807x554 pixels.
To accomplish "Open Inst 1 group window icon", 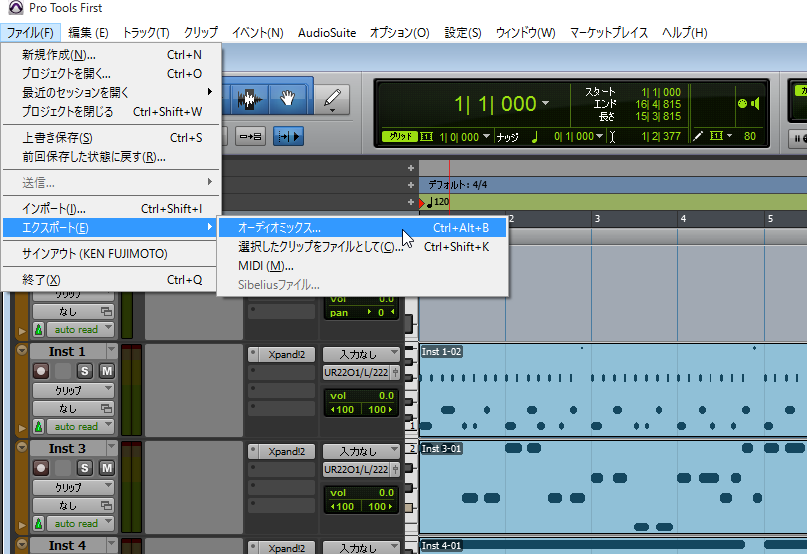I will click(x=107, y=408).
